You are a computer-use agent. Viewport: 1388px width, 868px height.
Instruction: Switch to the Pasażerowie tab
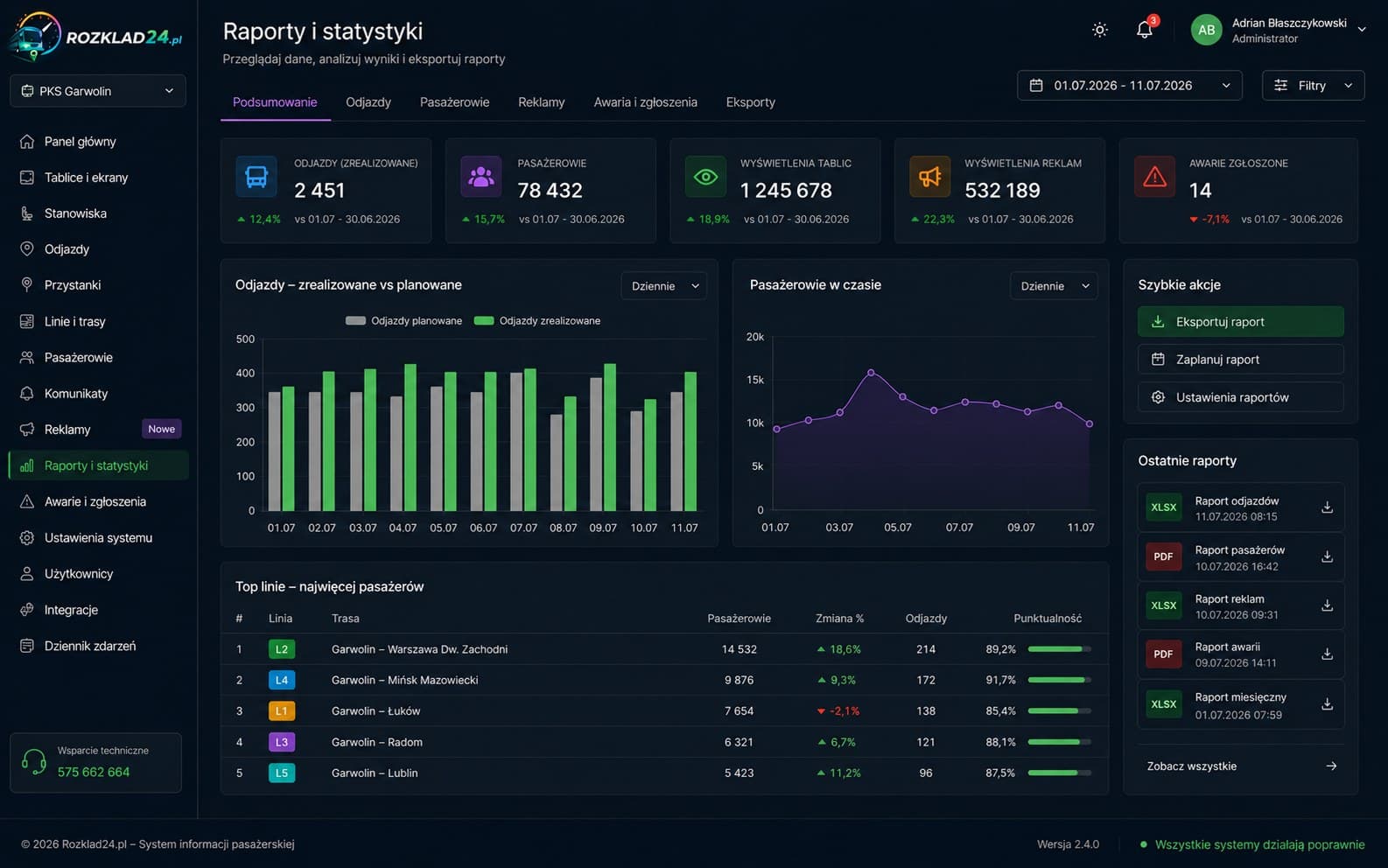454,102
